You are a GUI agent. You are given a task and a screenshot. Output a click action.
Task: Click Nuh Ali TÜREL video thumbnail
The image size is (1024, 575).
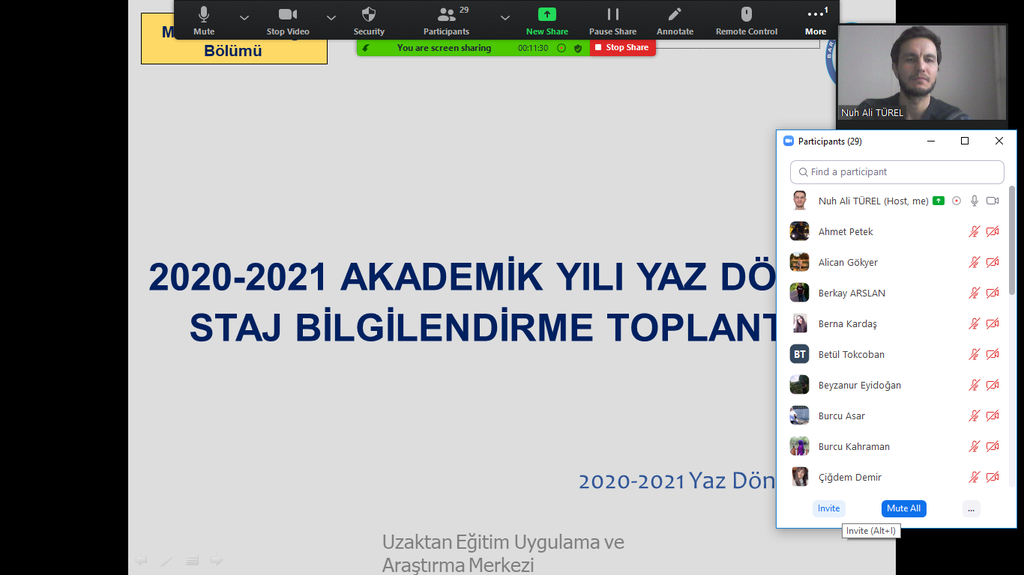(922, 72)
